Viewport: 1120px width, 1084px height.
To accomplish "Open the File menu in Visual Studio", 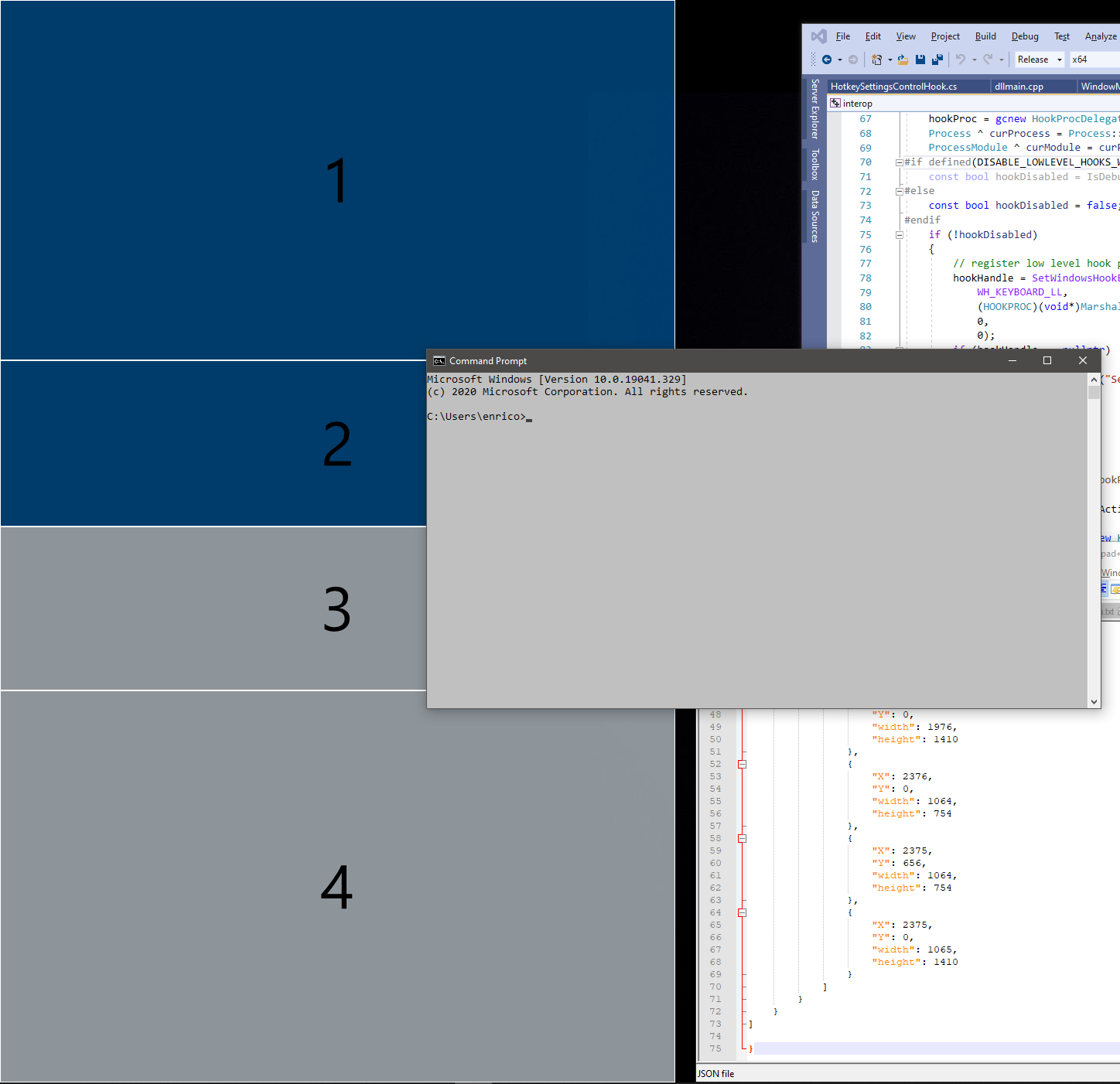I will pyautogui.click(x=843, y=36).
